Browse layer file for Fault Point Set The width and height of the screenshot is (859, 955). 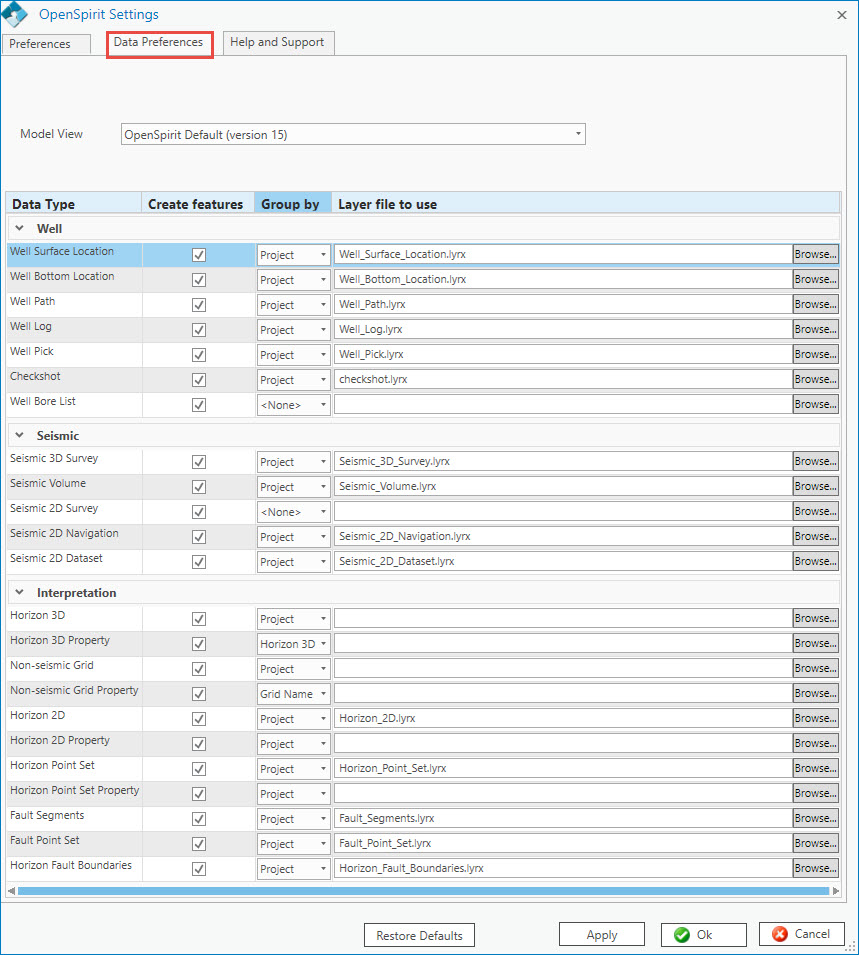coord(816,844)
